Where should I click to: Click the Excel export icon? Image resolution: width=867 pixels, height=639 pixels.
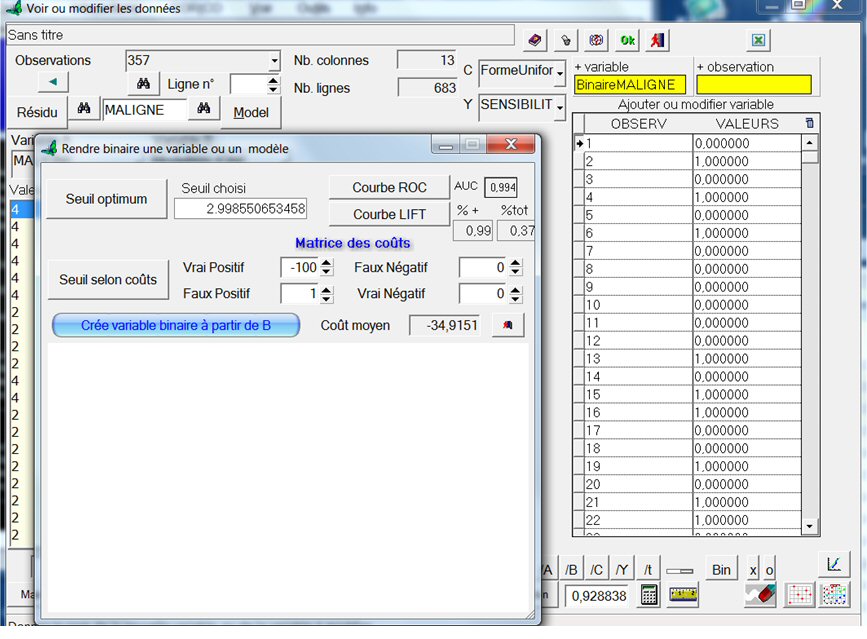point(758,40)
